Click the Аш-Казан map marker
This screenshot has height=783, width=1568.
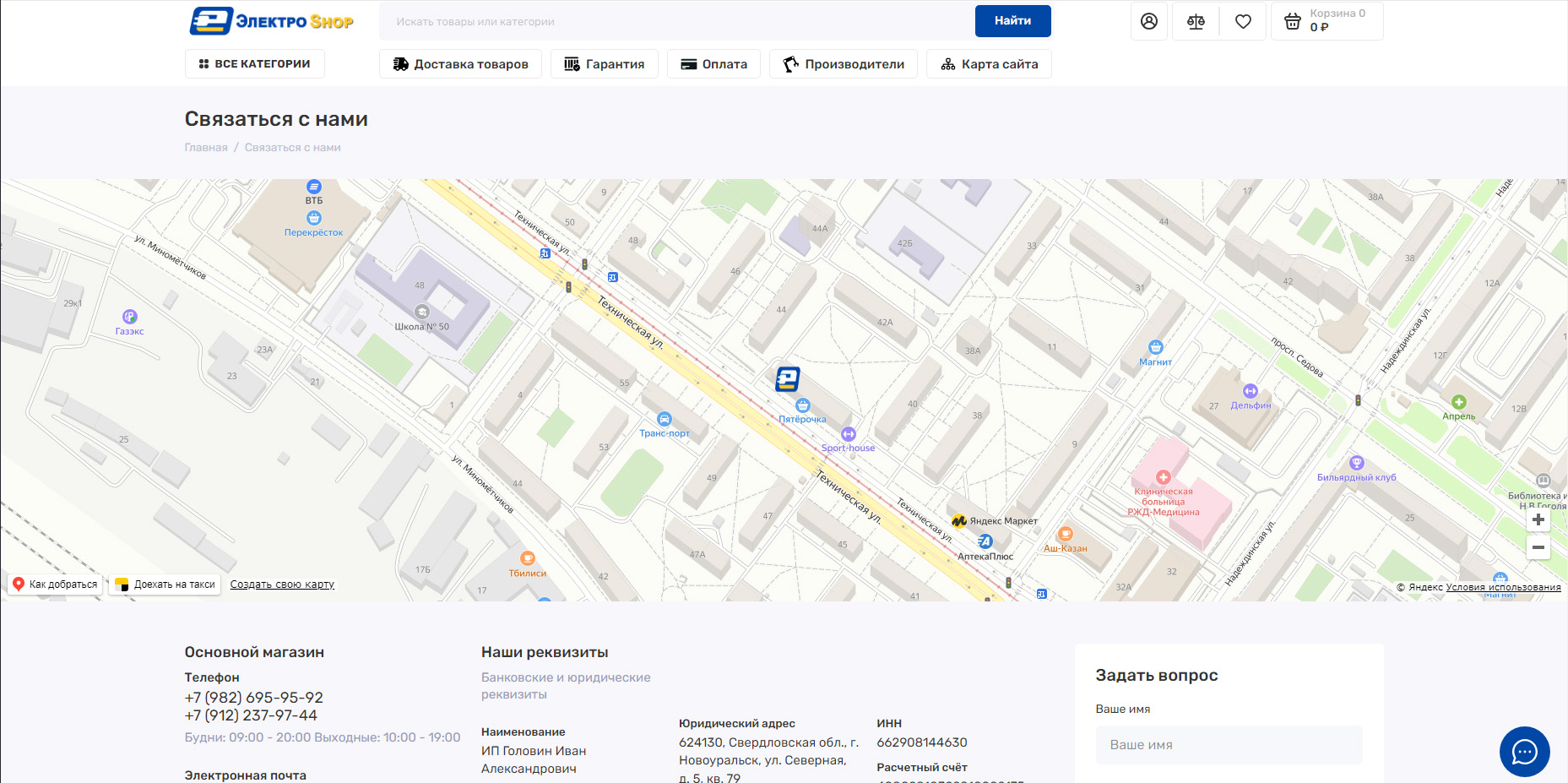[x=1066, y=534]
